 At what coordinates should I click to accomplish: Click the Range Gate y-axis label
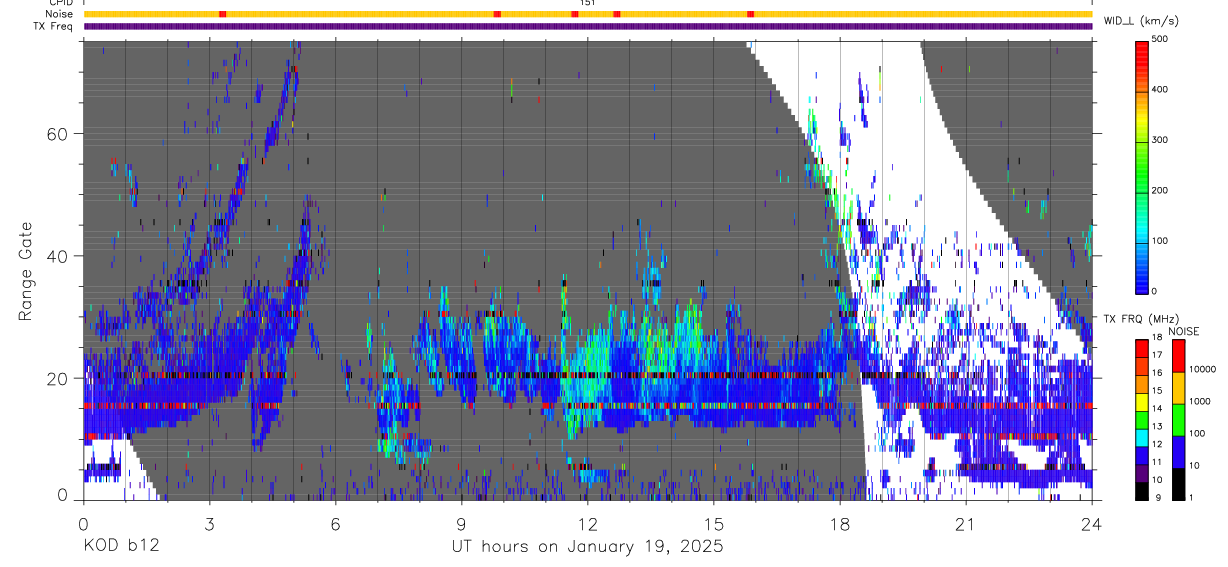(x=26, y=272)
